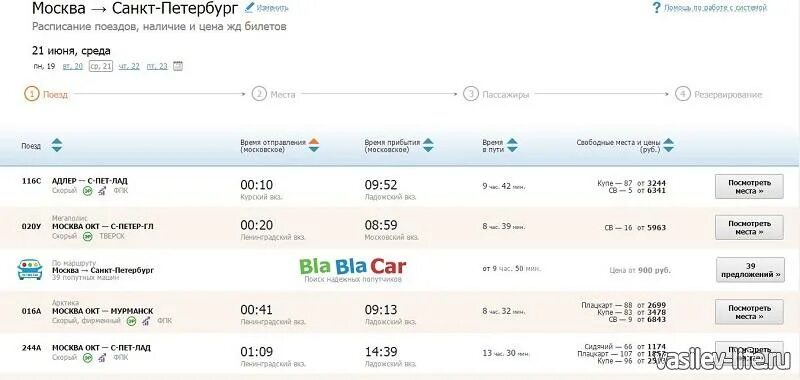This screenshot has width=800, height=380.
Task: Open help link for working with system
Action: 715,8
